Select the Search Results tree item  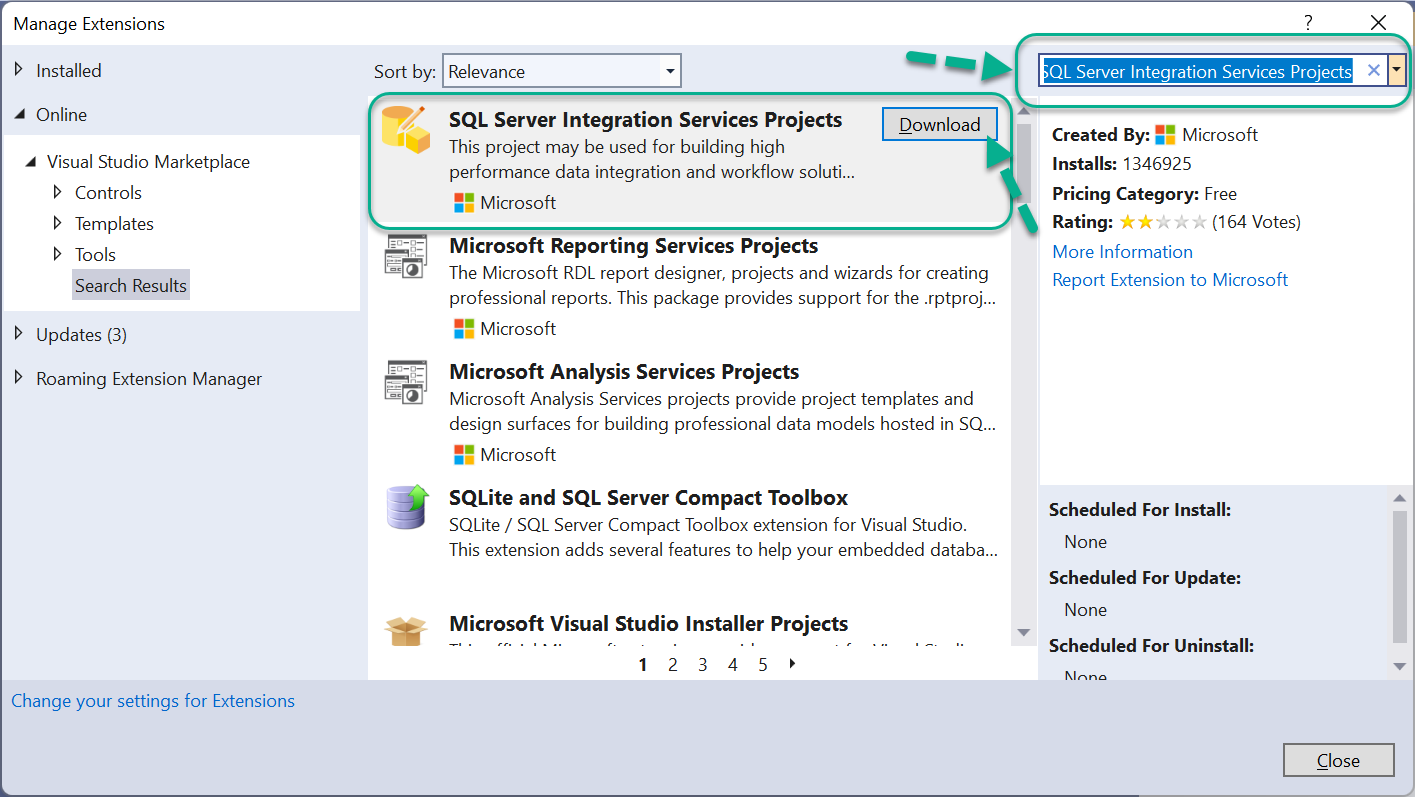click(131, 285)
